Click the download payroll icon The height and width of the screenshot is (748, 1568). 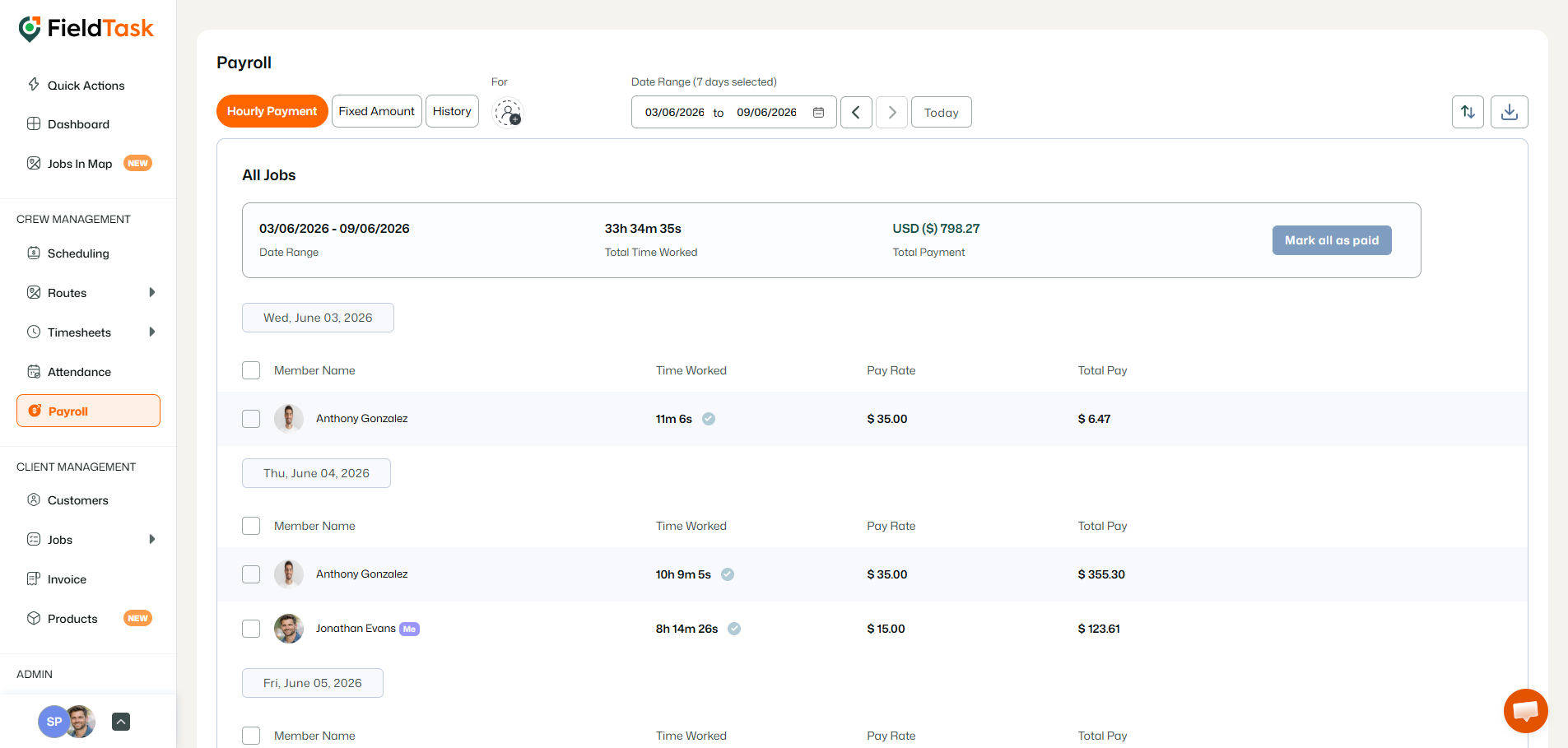(x=1509, y=112)
